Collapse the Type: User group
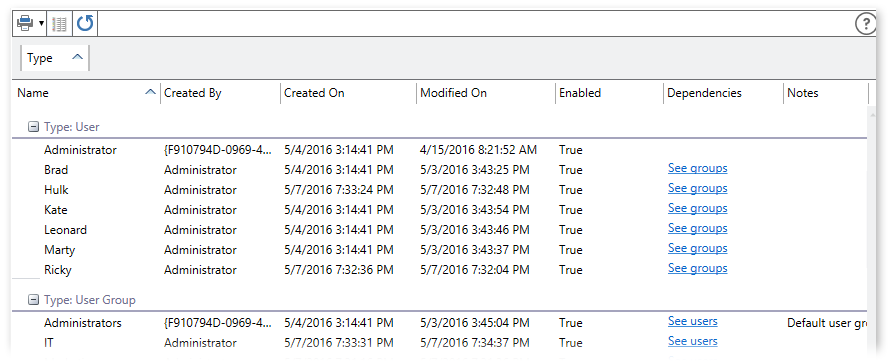Screen dimensions: 896x362 34,127
